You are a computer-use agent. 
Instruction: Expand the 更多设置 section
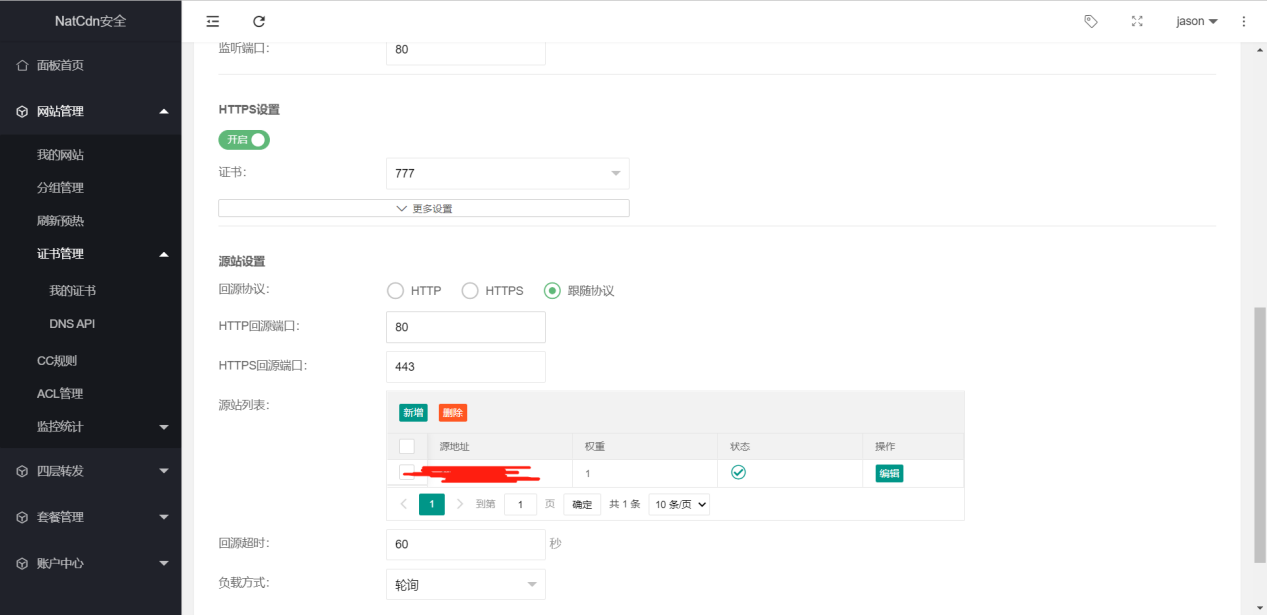point(424,208)
